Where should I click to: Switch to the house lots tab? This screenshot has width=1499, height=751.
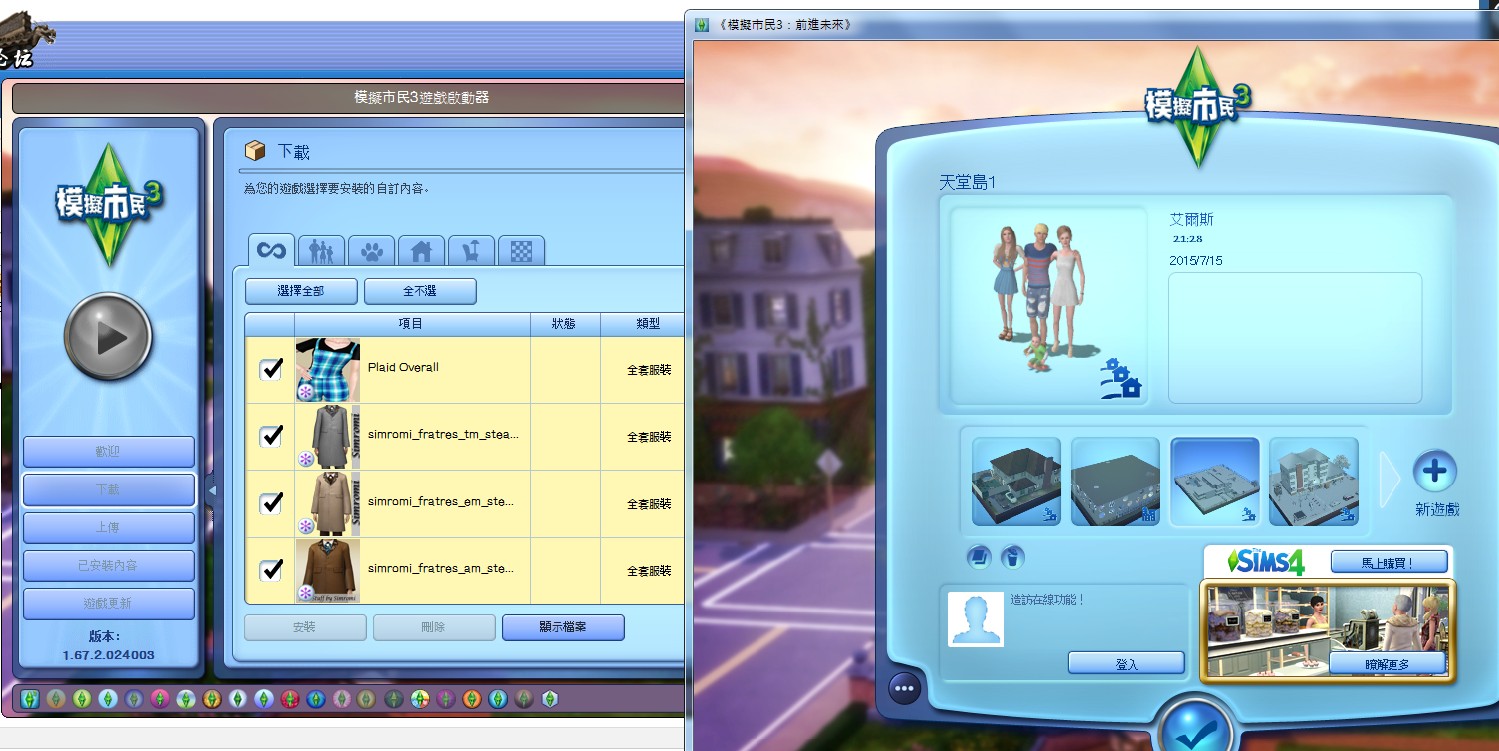click(421, 251)
